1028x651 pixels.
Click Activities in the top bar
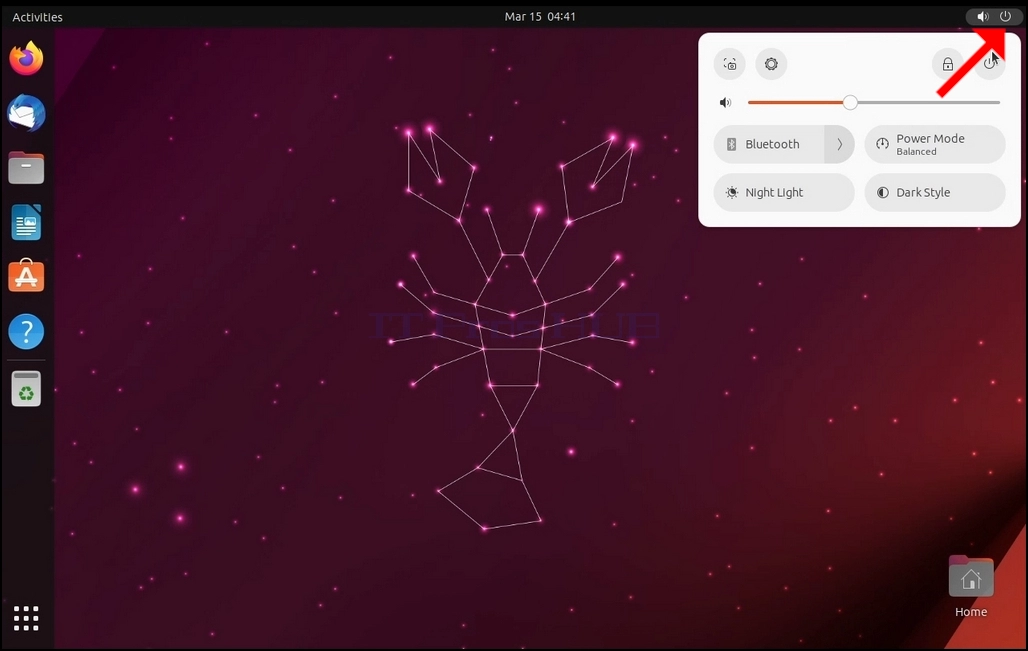click(37, 17)
